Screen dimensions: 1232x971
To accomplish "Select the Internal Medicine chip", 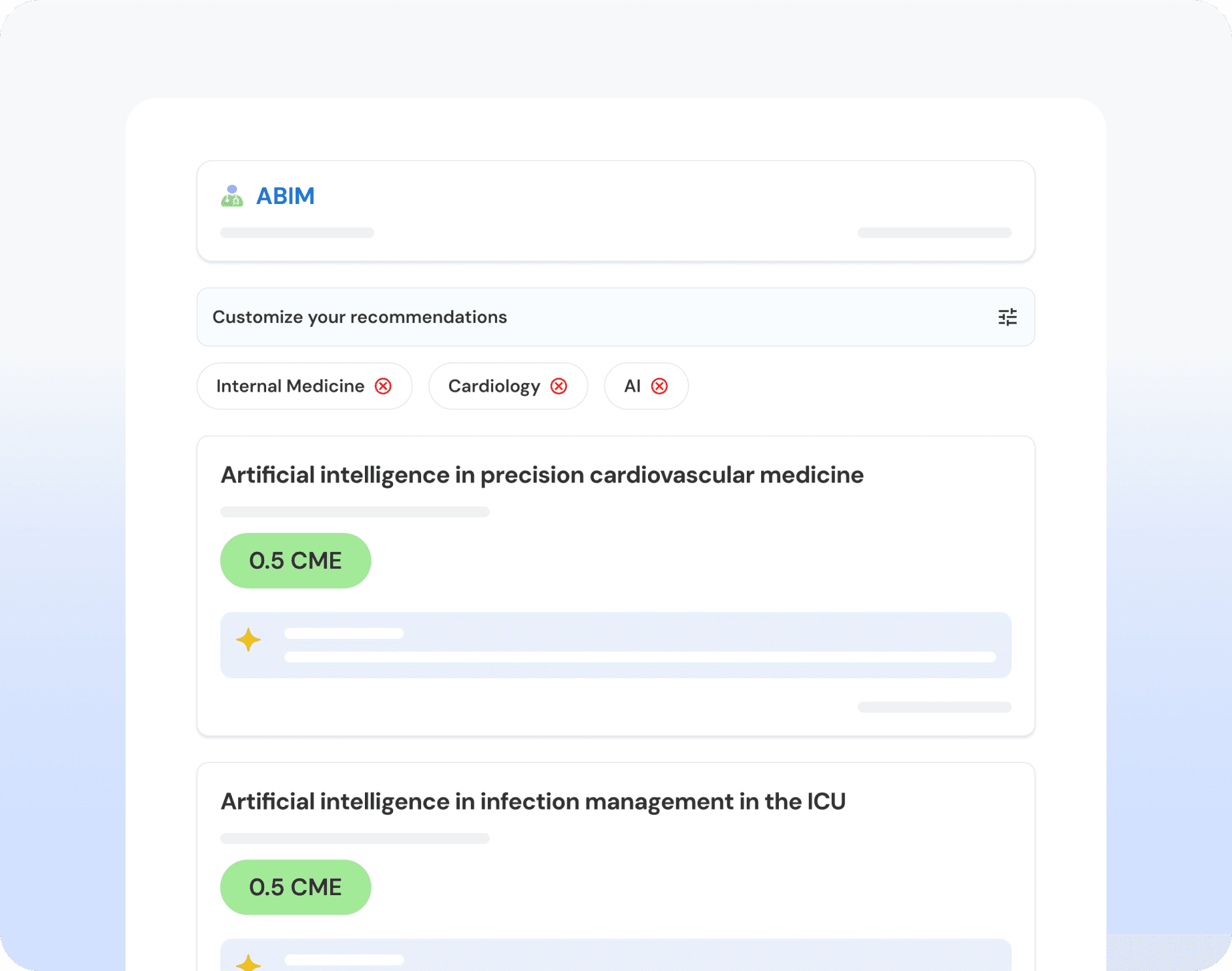I will point(290,386).
